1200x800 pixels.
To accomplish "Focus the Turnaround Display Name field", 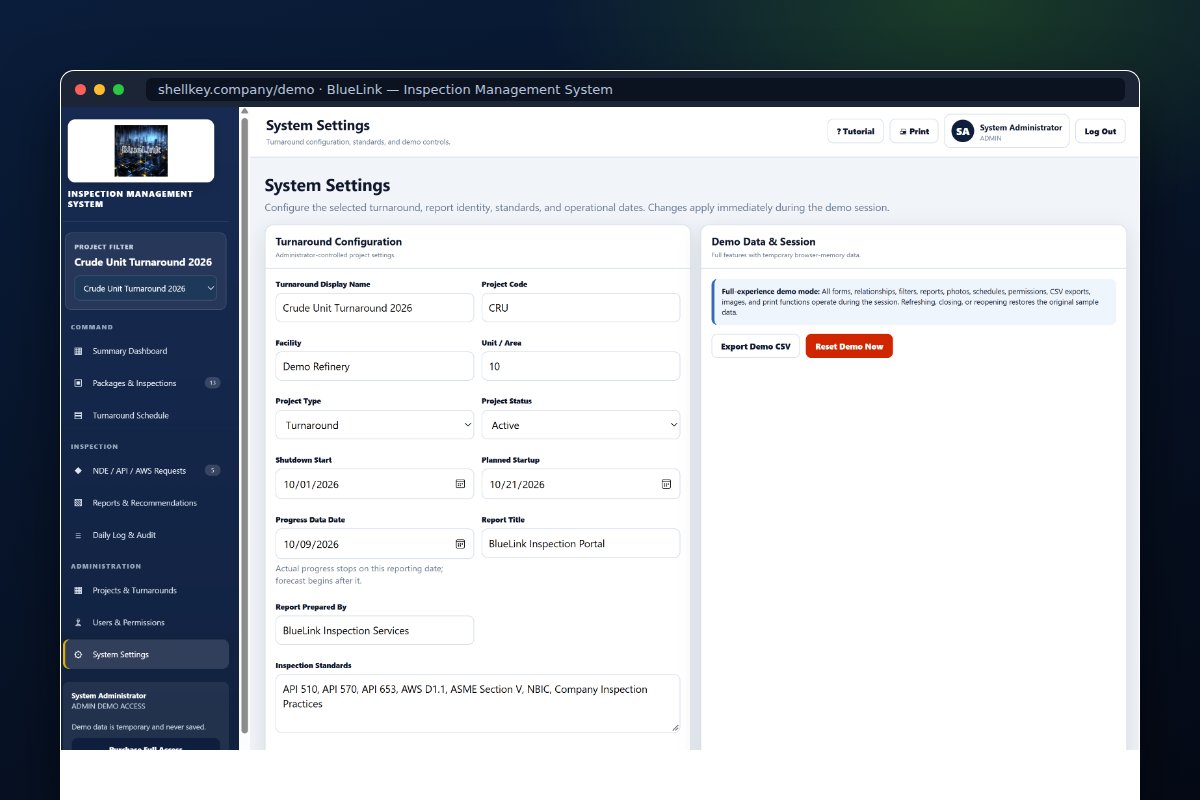I will [x=375, y=308].
